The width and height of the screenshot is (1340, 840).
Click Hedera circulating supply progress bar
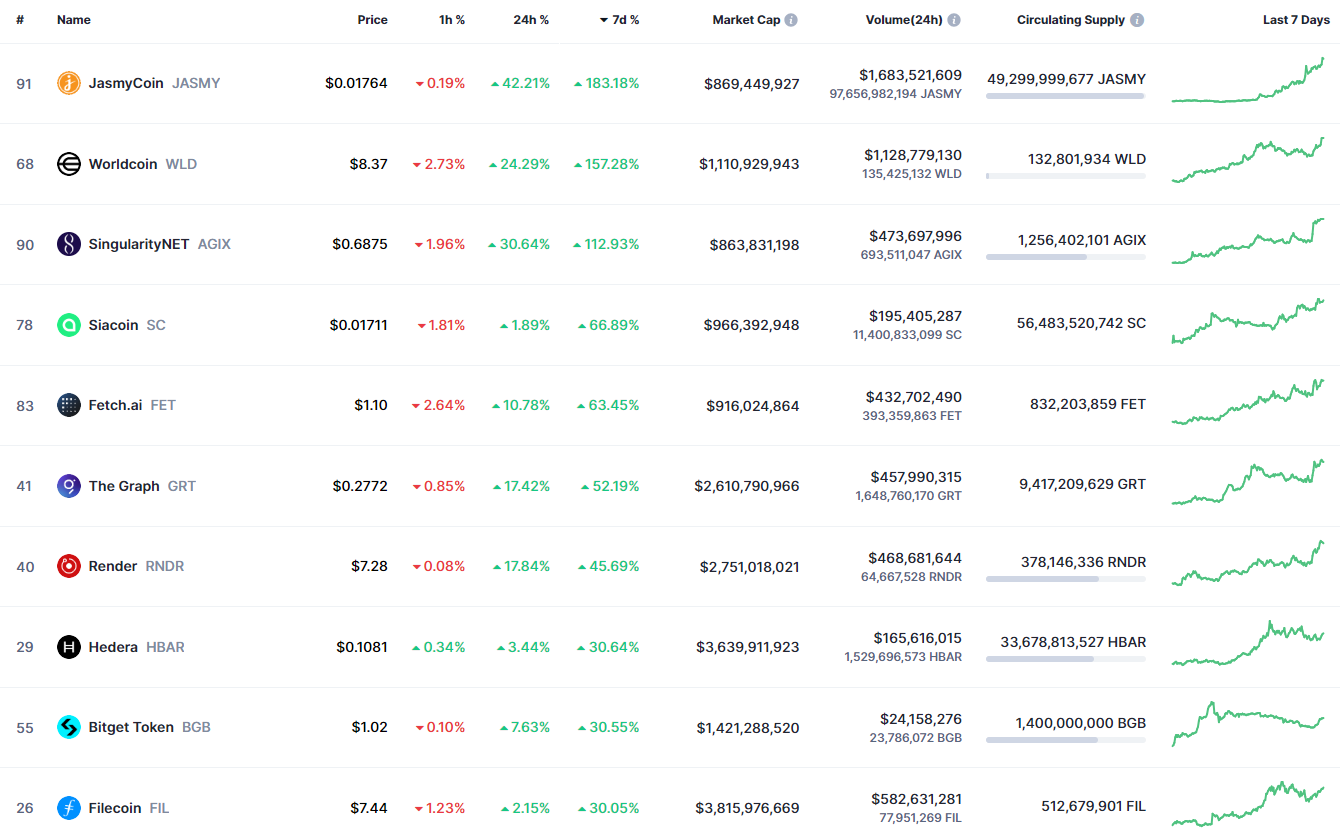(1065, 659)
